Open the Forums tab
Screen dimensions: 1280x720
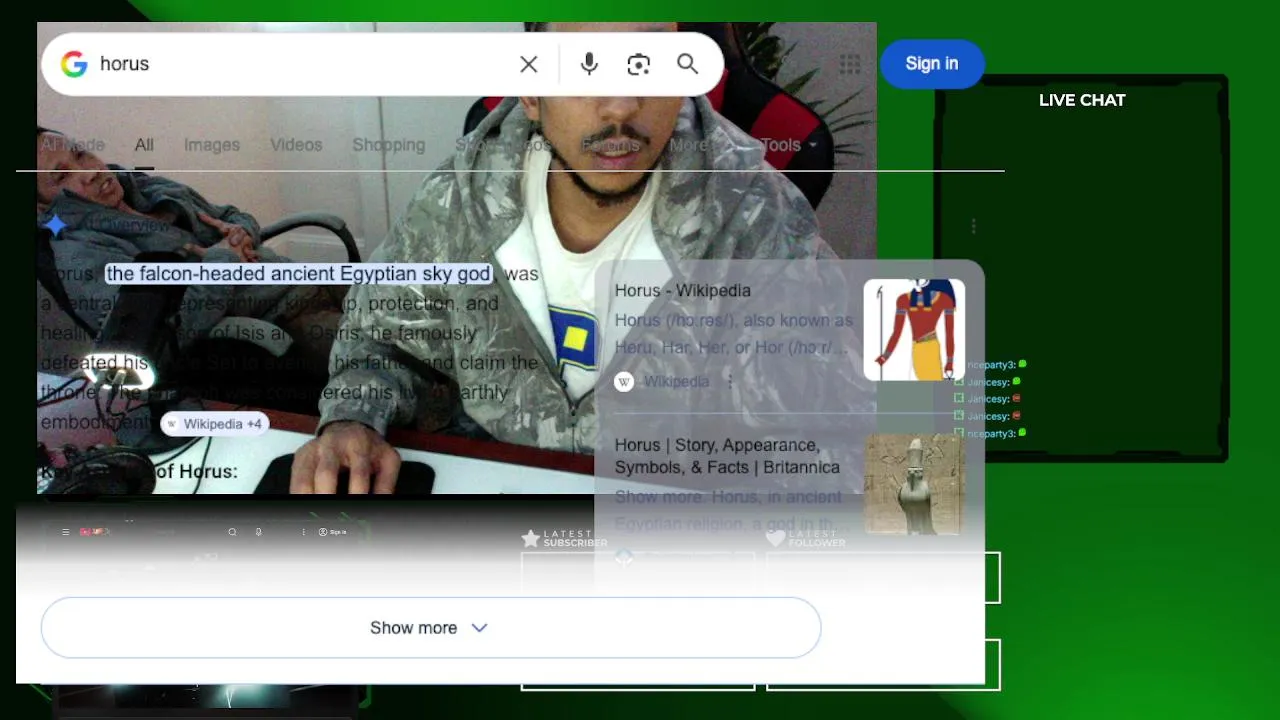pos(610,145)
